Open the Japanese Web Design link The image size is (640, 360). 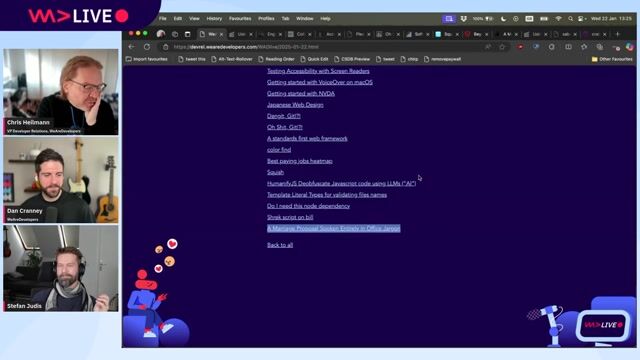[x=295, y=105]
